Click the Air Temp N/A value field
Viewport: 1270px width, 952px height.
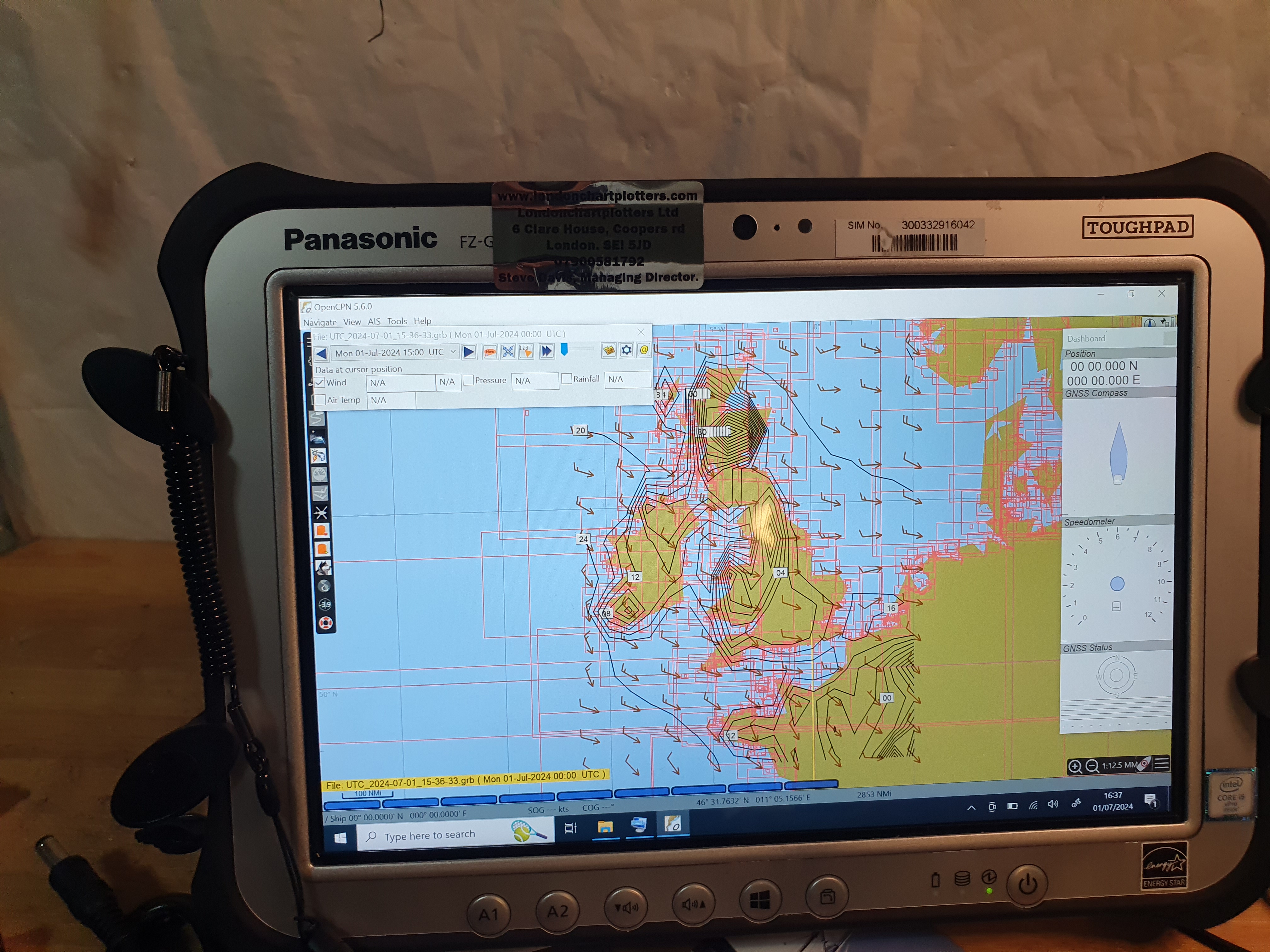[x=391, y=400]
